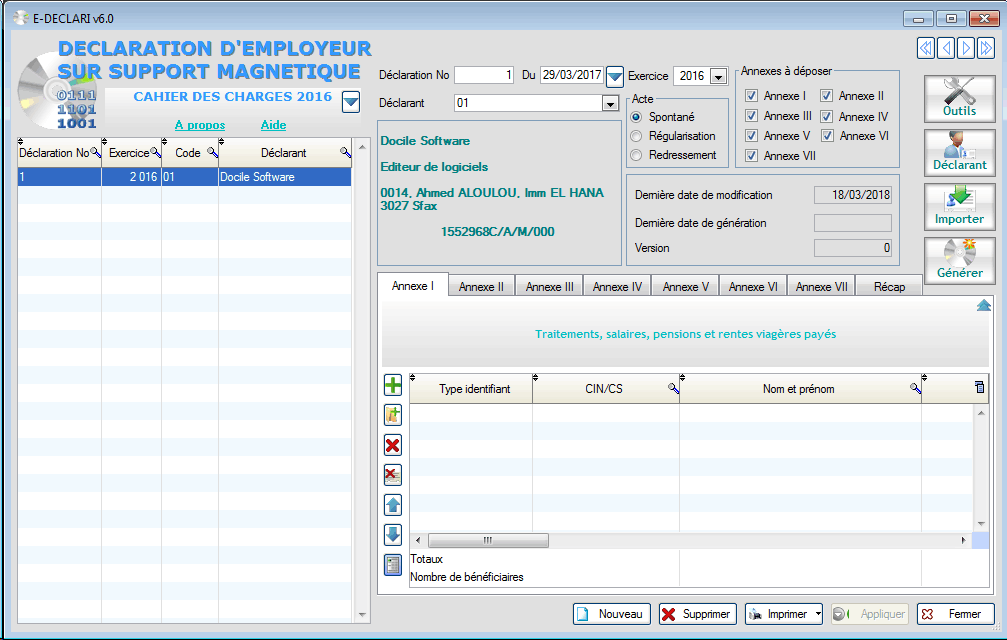The width and height of the screenshot is (1007, 640).
Task: Click the column chooser icon in grid corner
Action: tap(979, 387)
